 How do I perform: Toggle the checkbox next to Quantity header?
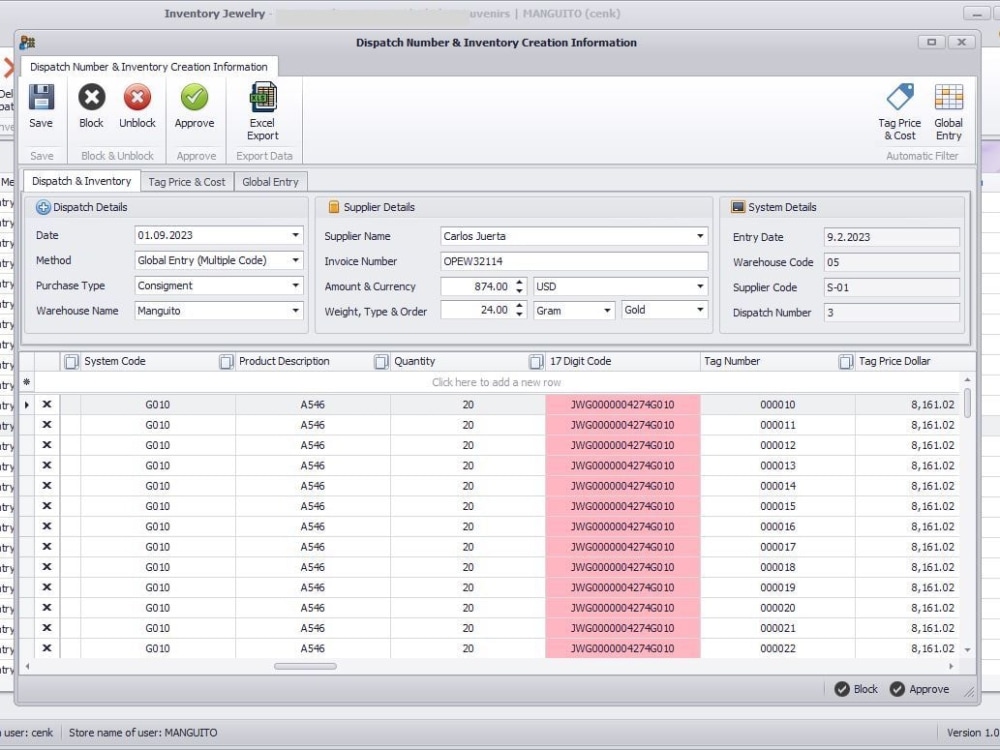pos(381,361)
